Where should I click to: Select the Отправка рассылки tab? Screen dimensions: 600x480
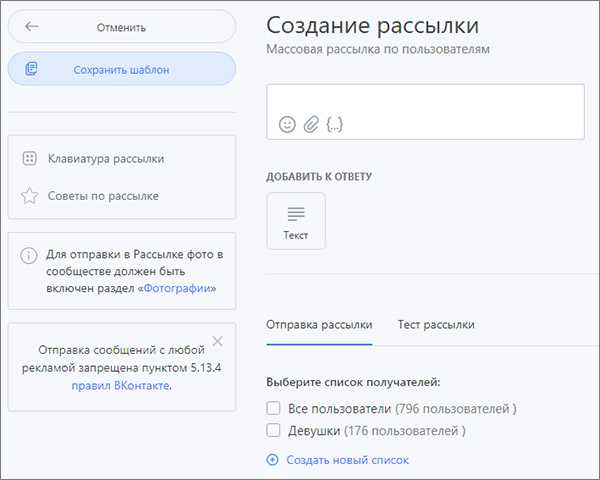click(x=319, y=325)
